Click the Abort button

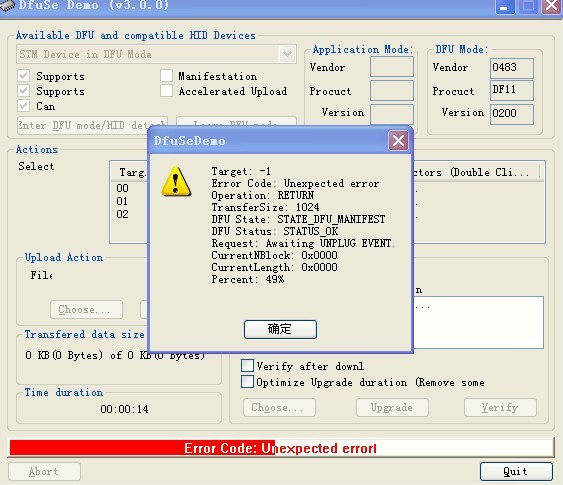point(44,471)
